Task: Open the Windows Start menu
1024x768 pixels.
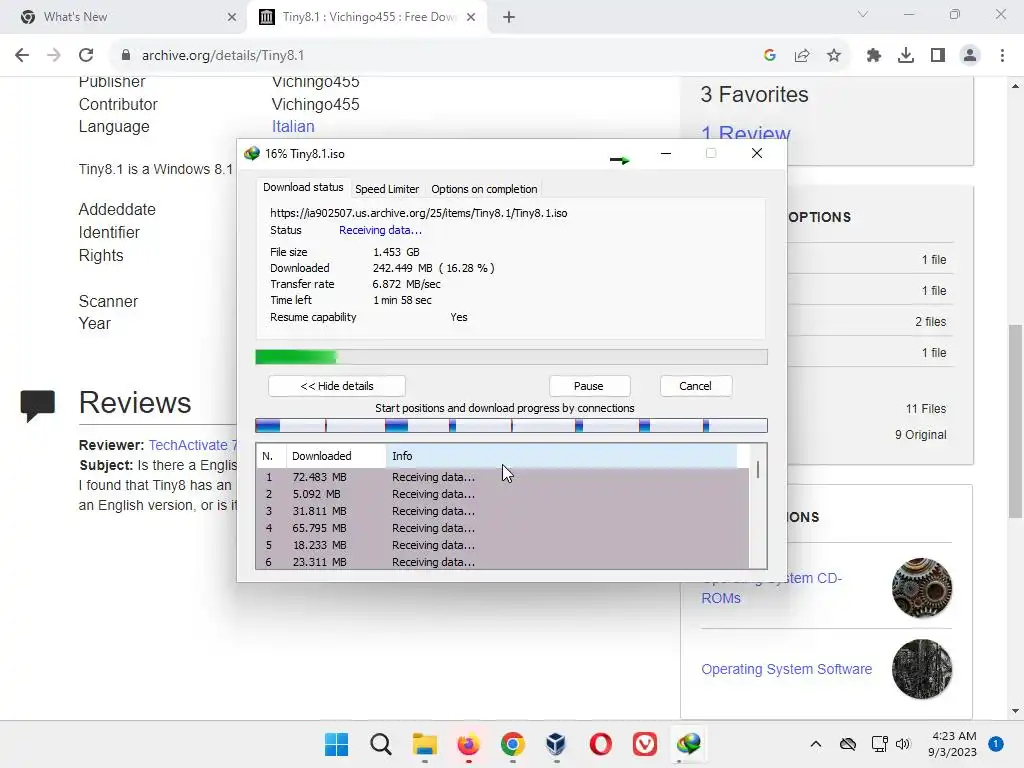Action: [x=337, y=744]
